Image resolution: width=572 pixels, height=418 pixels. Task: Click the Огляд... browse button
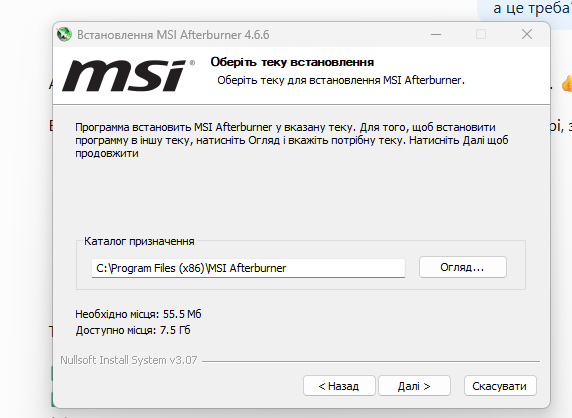tap(463, 267)
